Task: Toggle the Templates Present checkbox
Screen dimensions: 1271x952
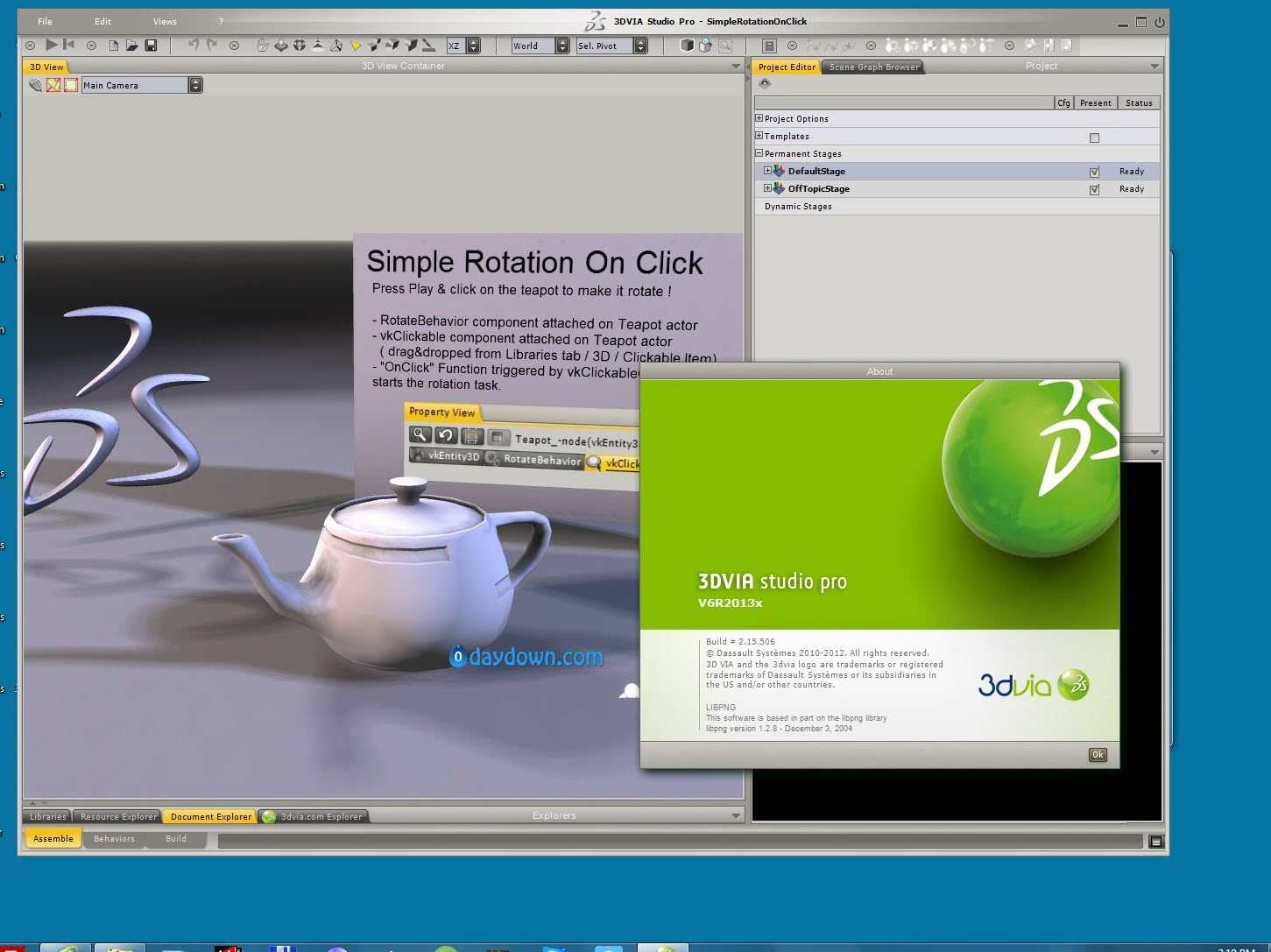Action: click(x=1094, y=138)
